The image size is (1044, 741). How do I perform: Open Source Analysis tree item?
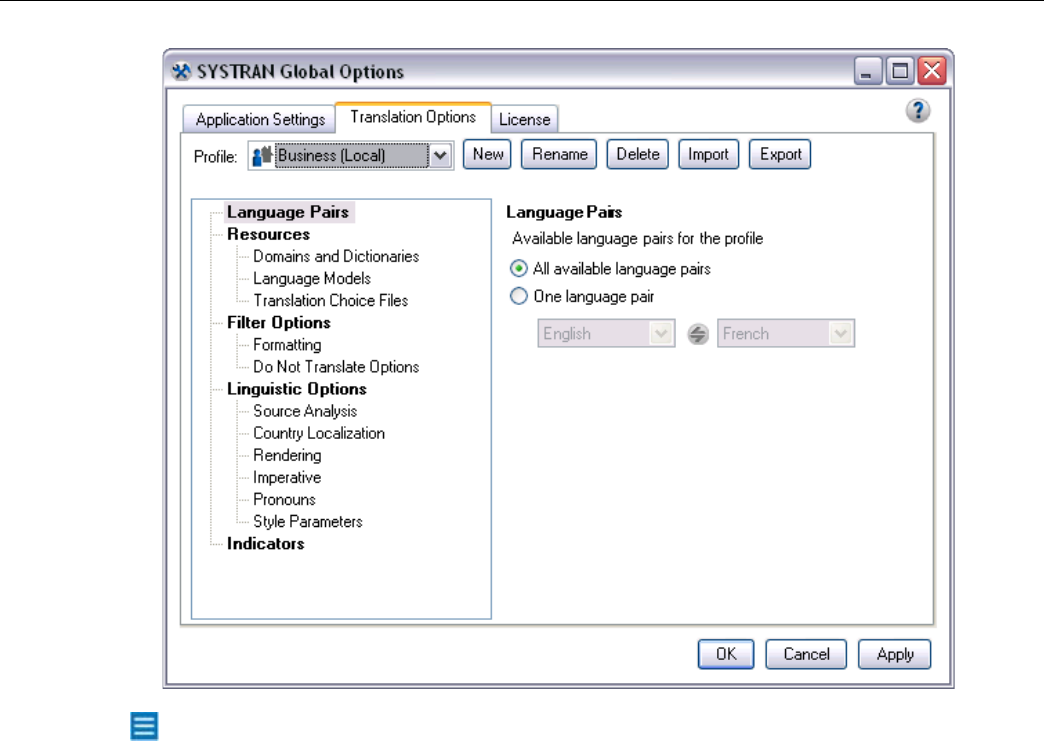[x=305, y=411]
